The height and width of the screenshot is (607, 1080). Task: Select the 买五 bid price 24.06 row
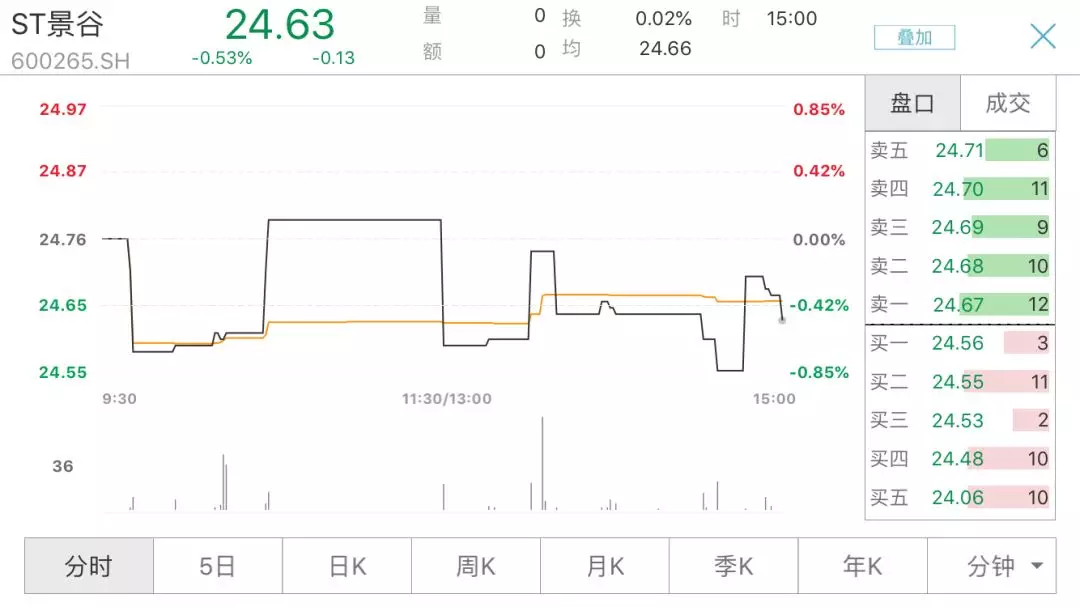[959, 497]
